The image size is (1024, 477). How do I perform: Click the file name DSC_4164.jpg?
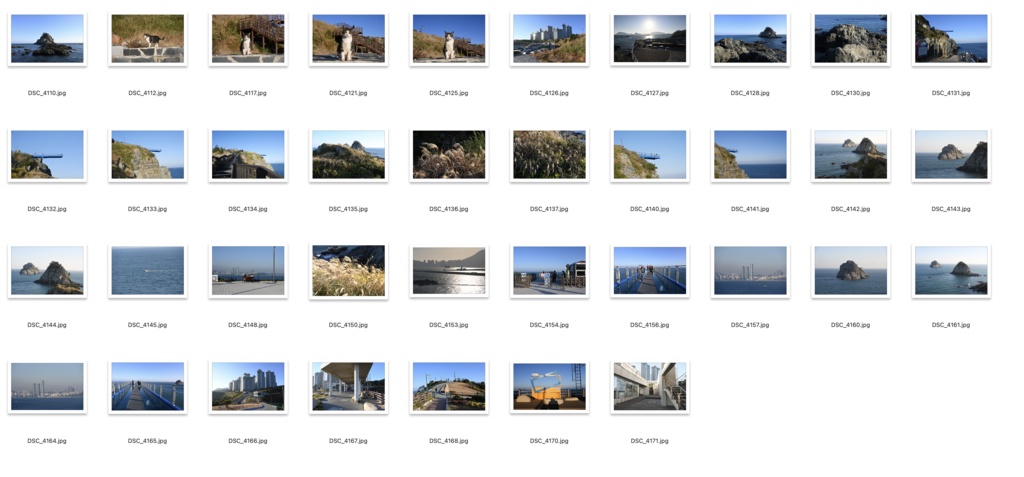(x=47, y=441)
